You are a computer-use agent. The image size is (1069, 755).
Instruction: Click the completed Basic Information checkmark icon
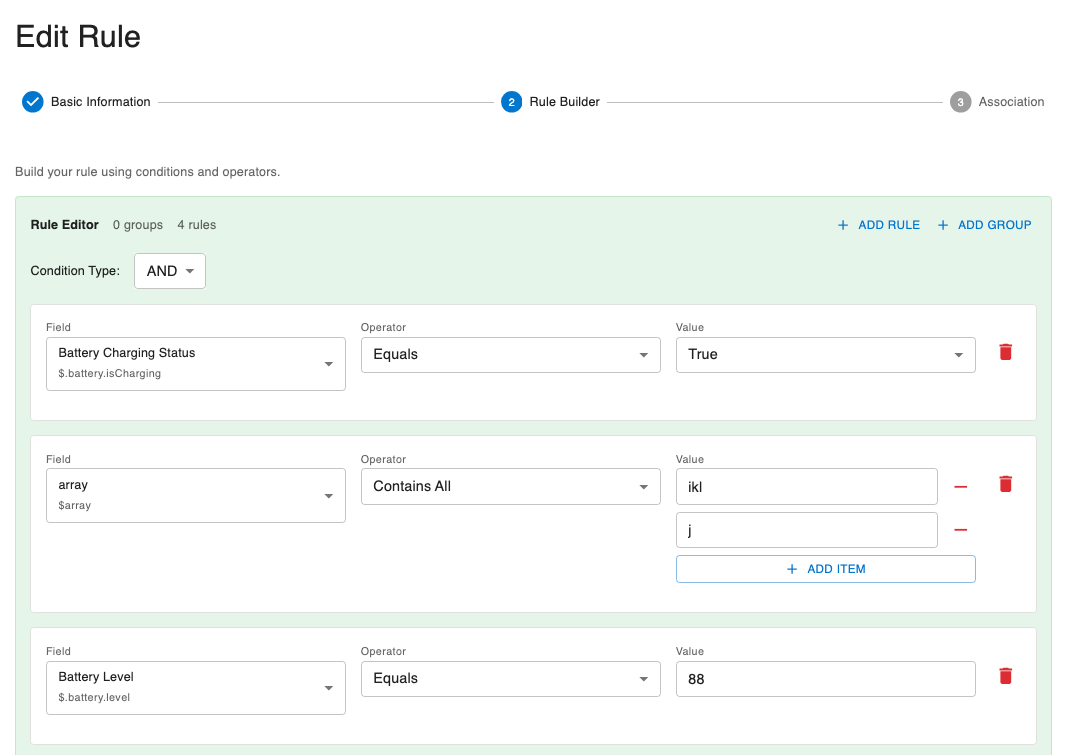point(32,101)
